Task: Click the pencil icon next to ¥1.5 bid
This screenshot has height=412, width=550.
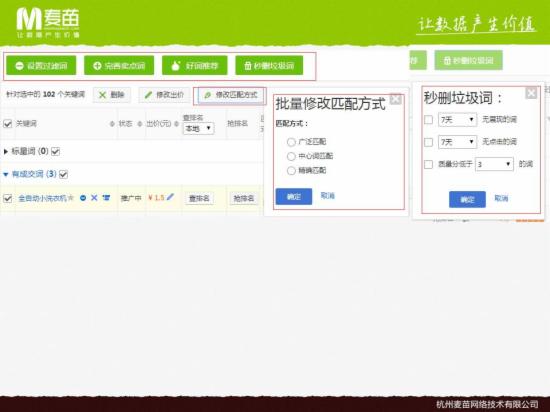Action: pyautogui.click(x=170, y=197)
